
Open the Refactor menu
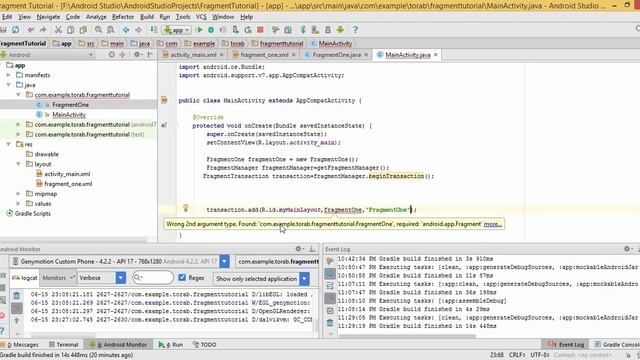click(123, 17)
